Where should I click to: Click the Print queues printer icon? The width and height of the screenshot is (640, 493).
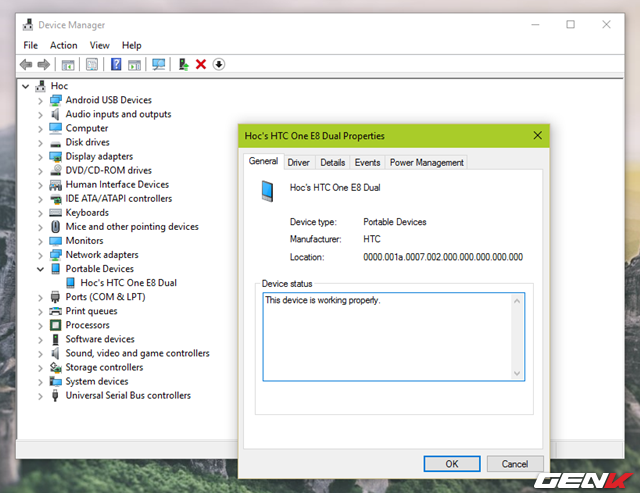(x=56, y=311)
